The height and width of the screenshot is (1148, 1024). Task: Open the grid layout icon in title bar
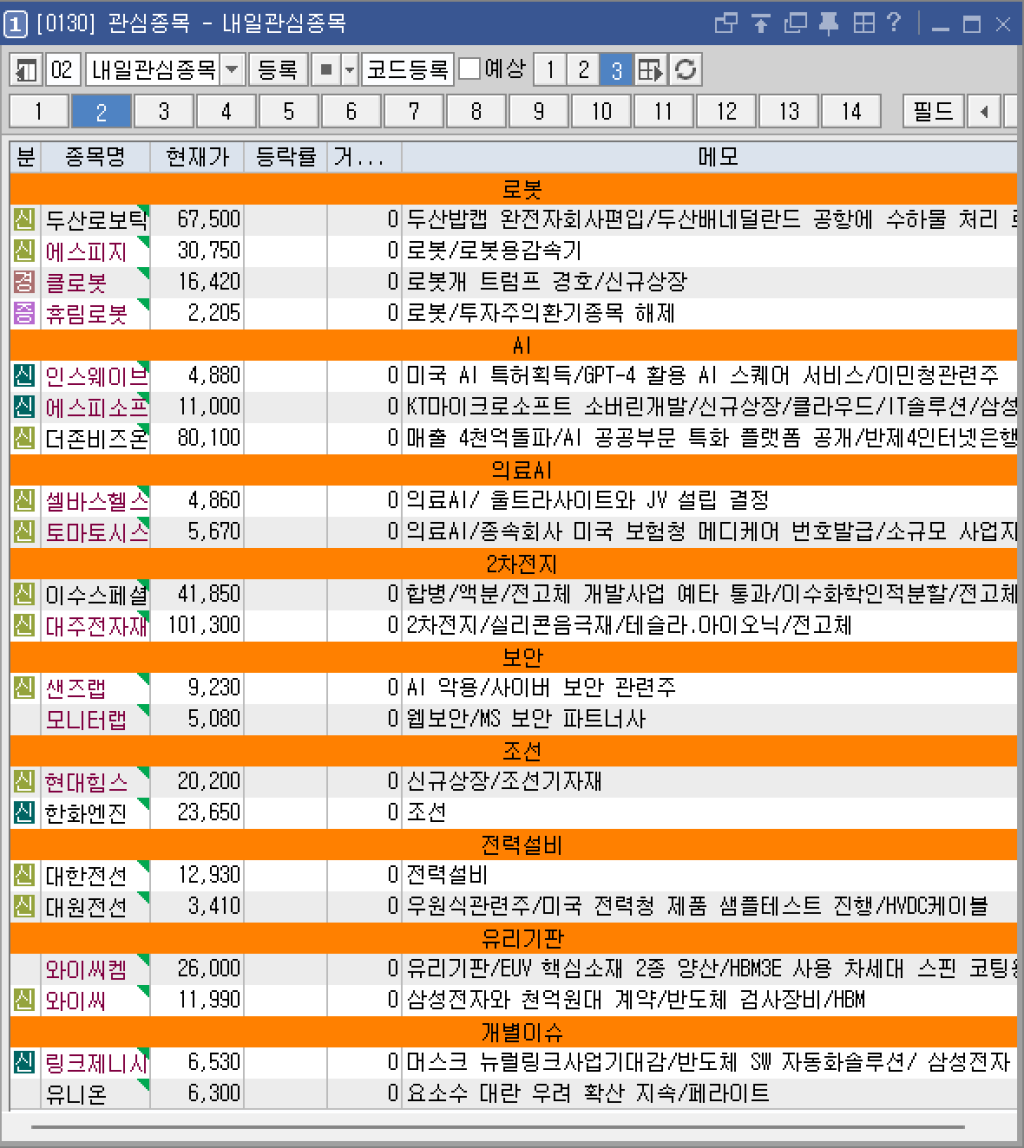[x=864, y=23]
